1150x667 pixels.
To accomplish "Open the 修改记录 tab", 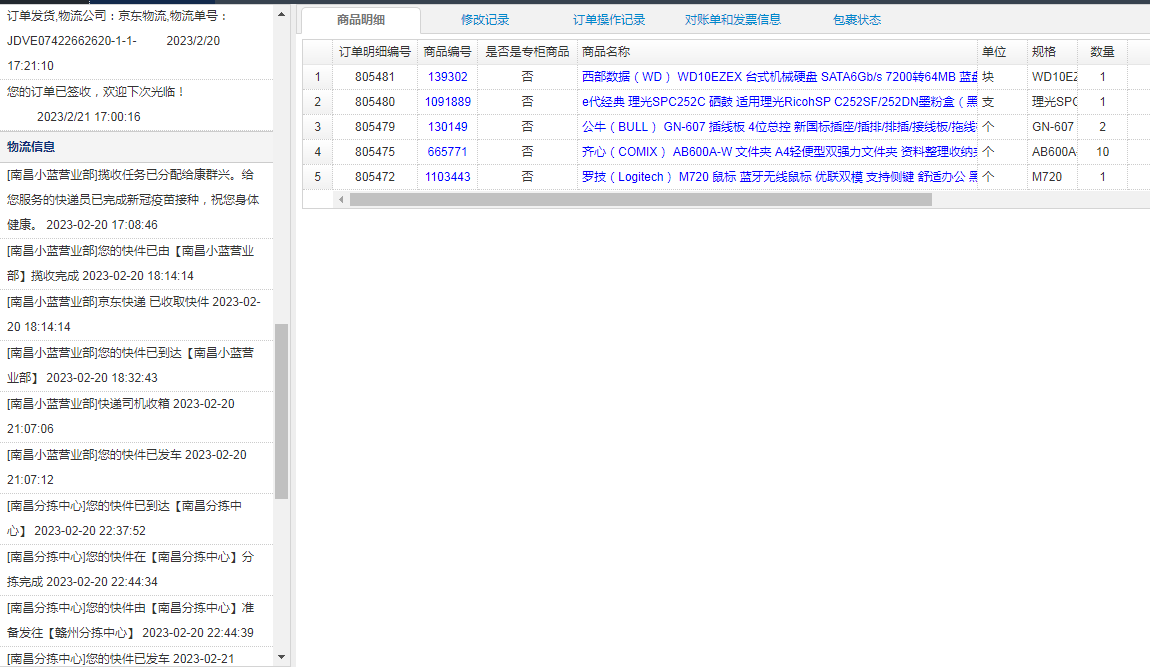I will 485,20.
